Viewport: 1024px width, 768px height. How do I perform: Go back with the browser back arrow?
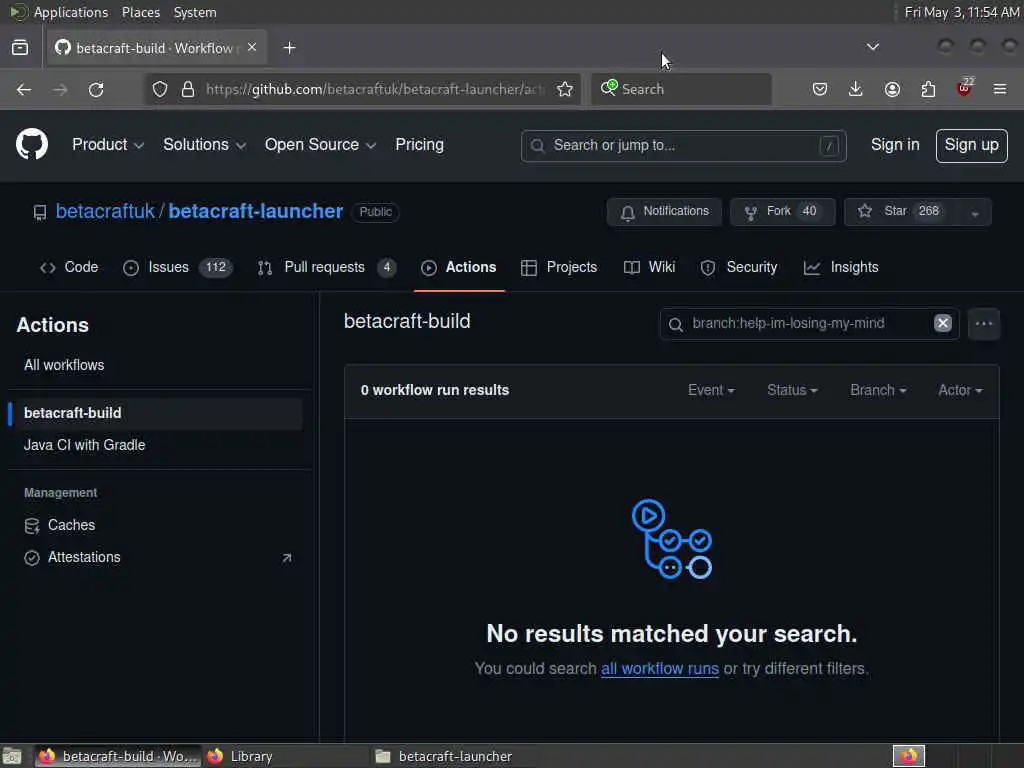[24, 89]
